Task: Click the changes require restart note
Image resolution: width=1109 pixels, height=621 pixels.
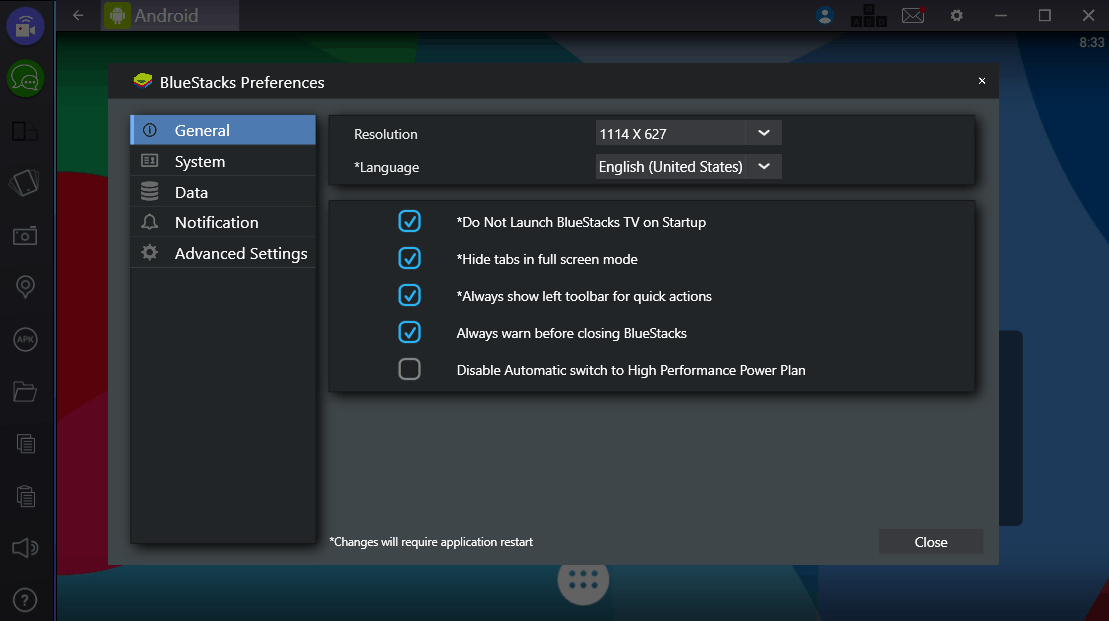Action: tap(431, 542)
